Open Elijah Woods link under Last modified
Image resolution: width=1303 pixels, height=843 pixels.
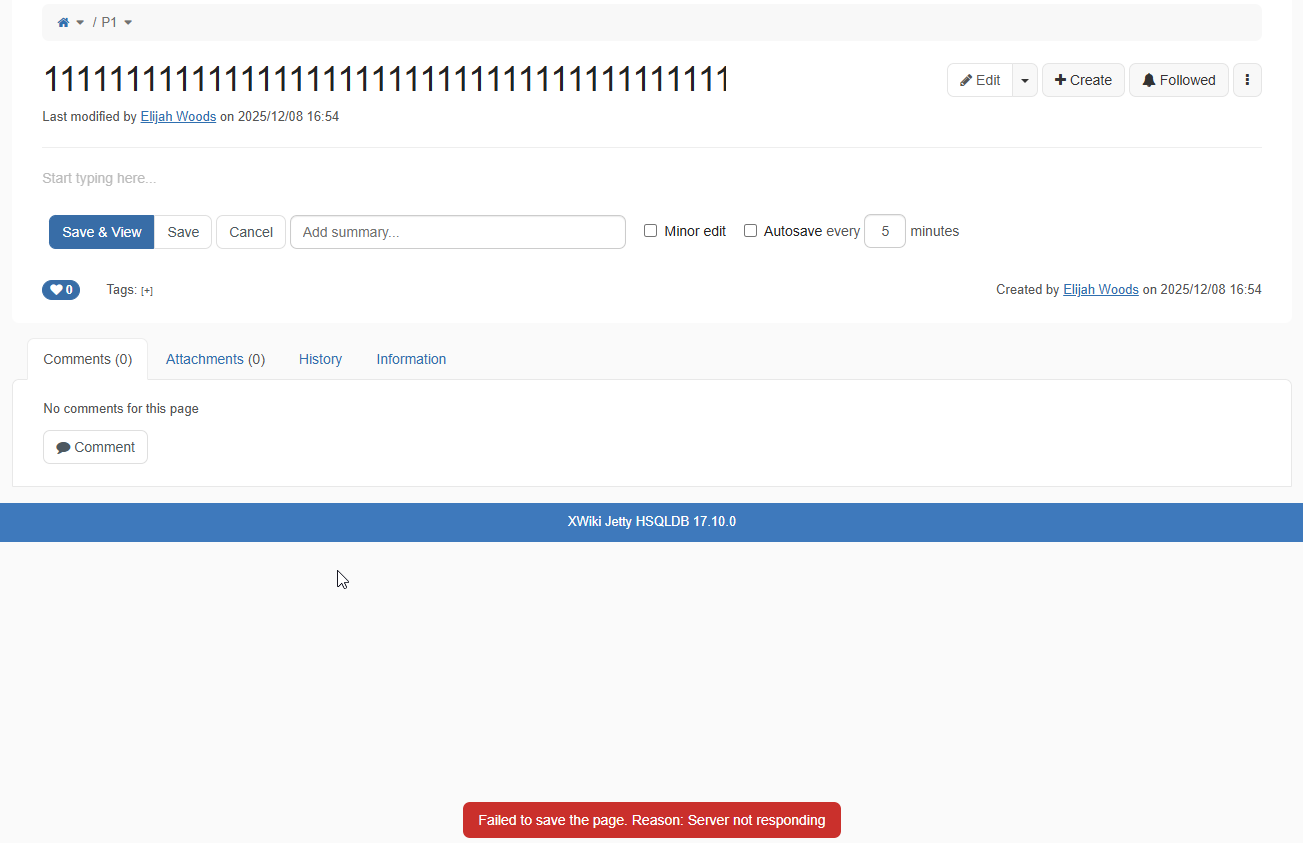click(x=178, y=116)
